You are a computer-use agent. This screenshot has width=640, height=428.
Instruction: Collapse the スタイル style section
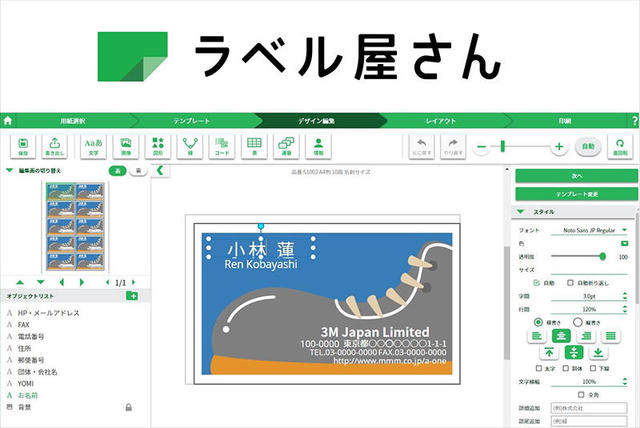(520, 212)
